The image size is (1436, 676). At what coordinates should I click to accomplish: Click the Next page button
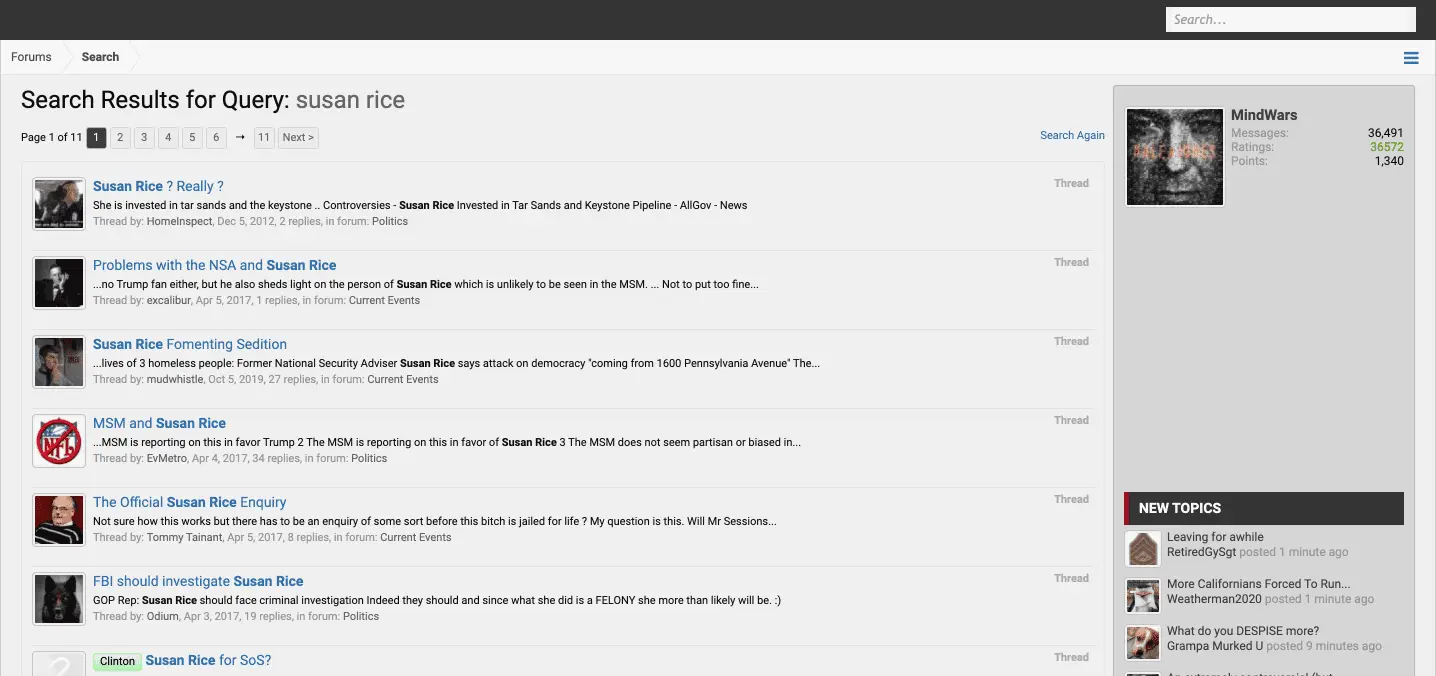298,138
